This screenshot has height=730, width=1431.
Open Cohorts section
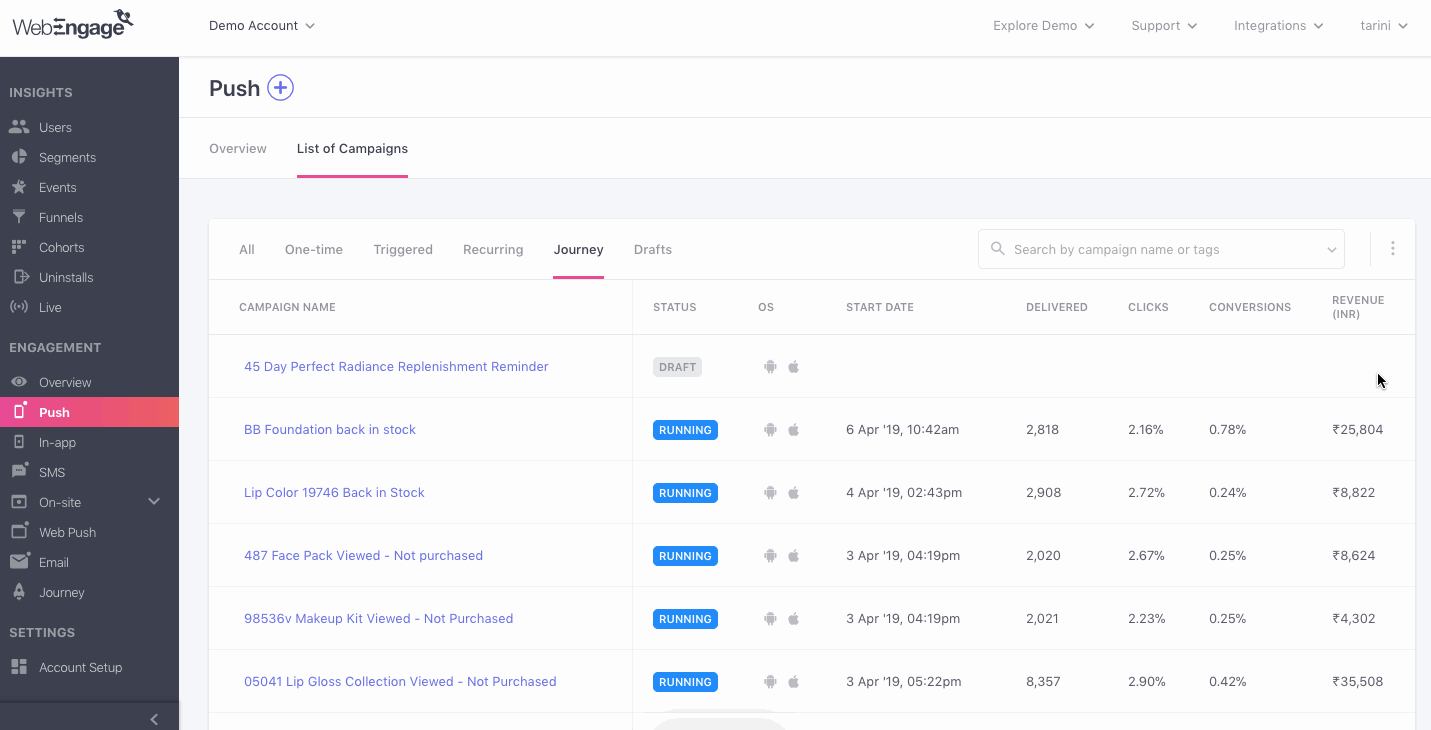(61, 247)
